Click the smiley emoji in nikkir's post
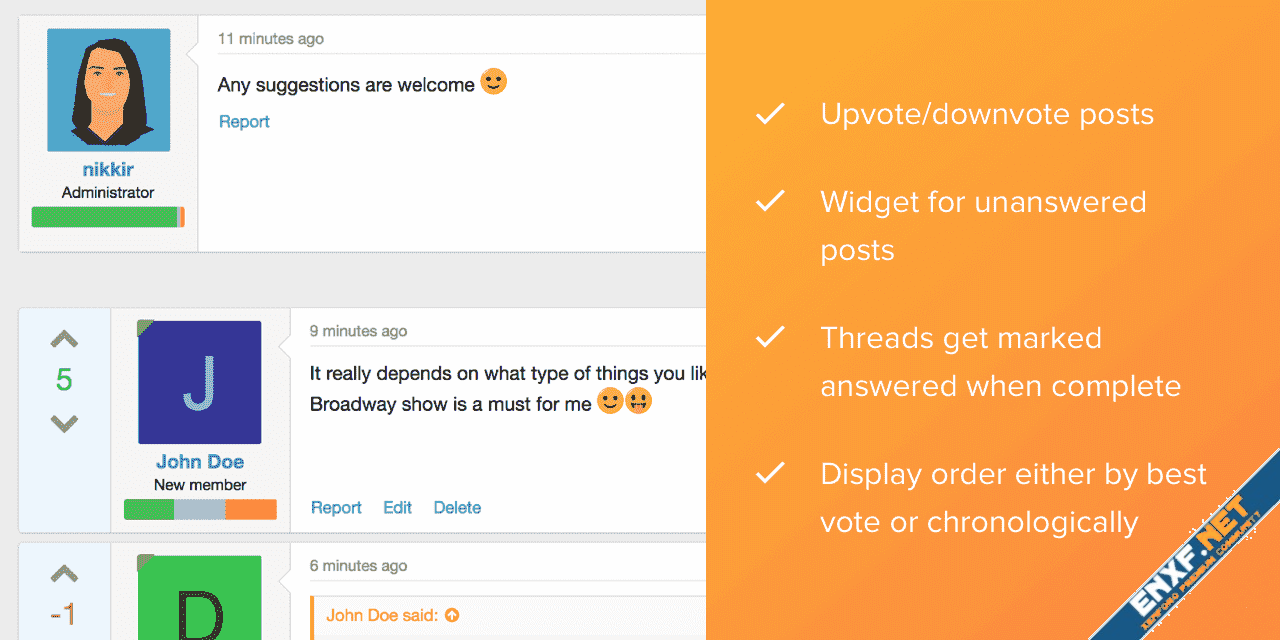Screen dimensions: 1280x640 (494, 82)
